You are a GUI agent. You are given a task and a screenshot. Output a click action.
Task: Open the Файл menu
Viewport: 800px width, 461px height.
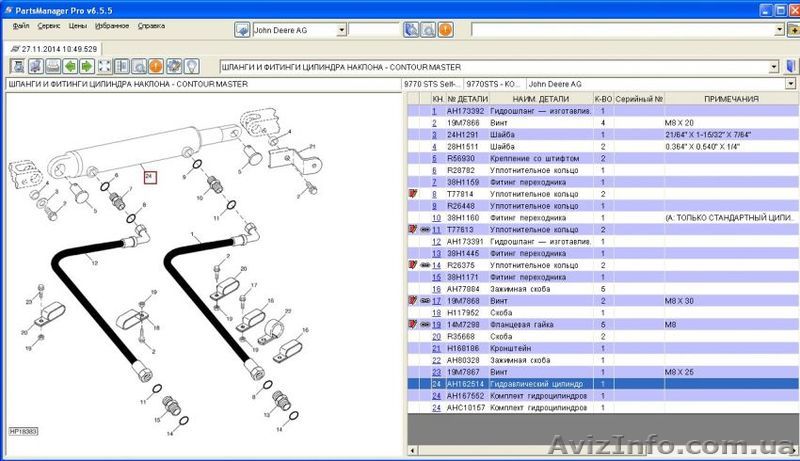pyautogui.click(x=21, y=24)
